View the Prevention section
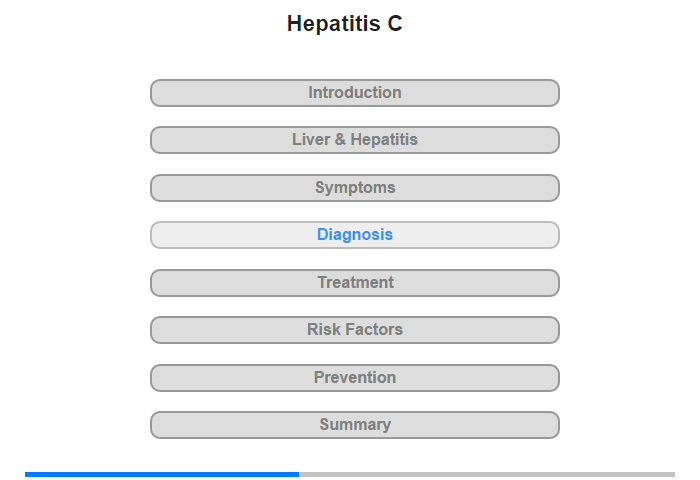Image resolution: width=700 pixels, height=480 pixels. coord(355,378)
